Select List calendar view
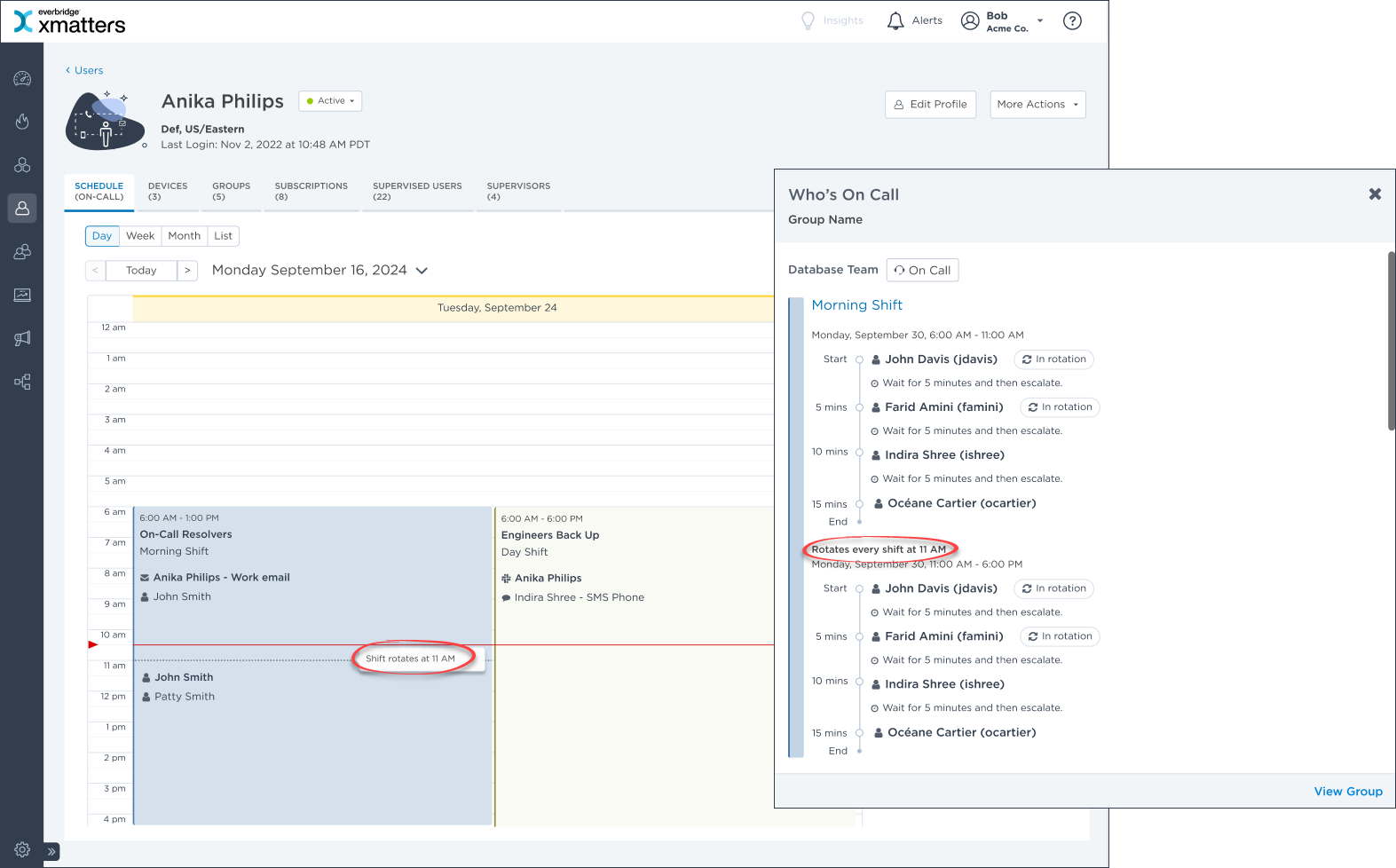This screenshot has height=868, width=1396. 224,236
